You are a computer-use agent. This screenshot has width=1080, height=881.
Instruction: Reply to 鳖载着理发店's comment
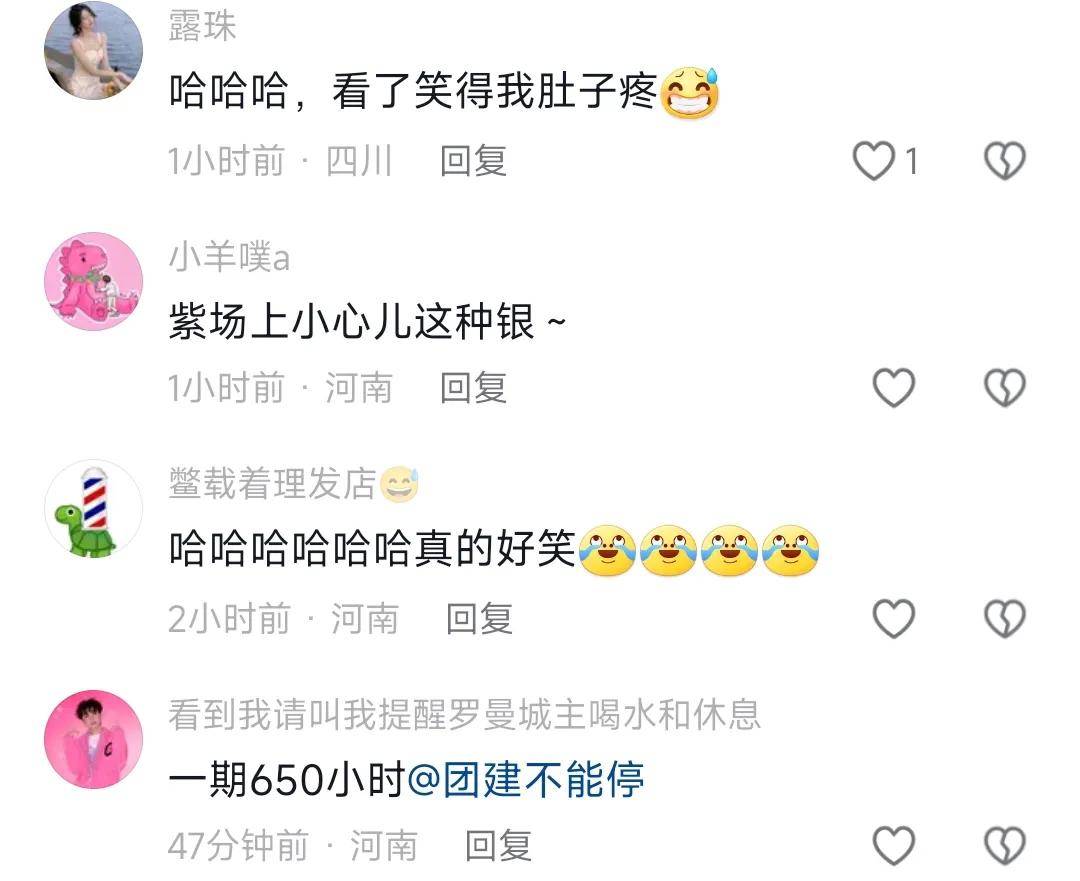tap(479, 618)
